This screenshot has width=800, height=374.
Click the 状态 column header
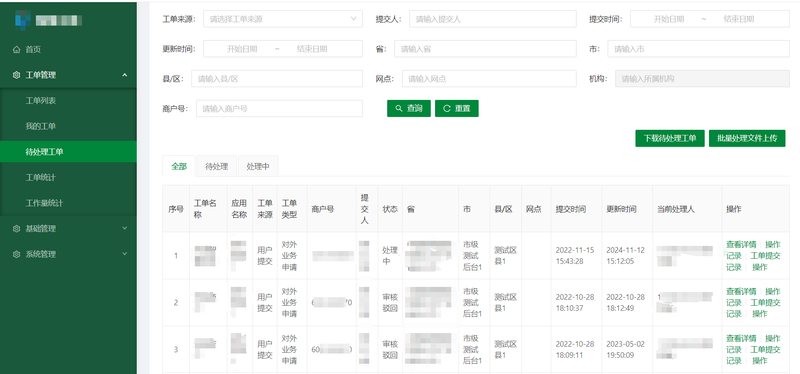(390, 209)
